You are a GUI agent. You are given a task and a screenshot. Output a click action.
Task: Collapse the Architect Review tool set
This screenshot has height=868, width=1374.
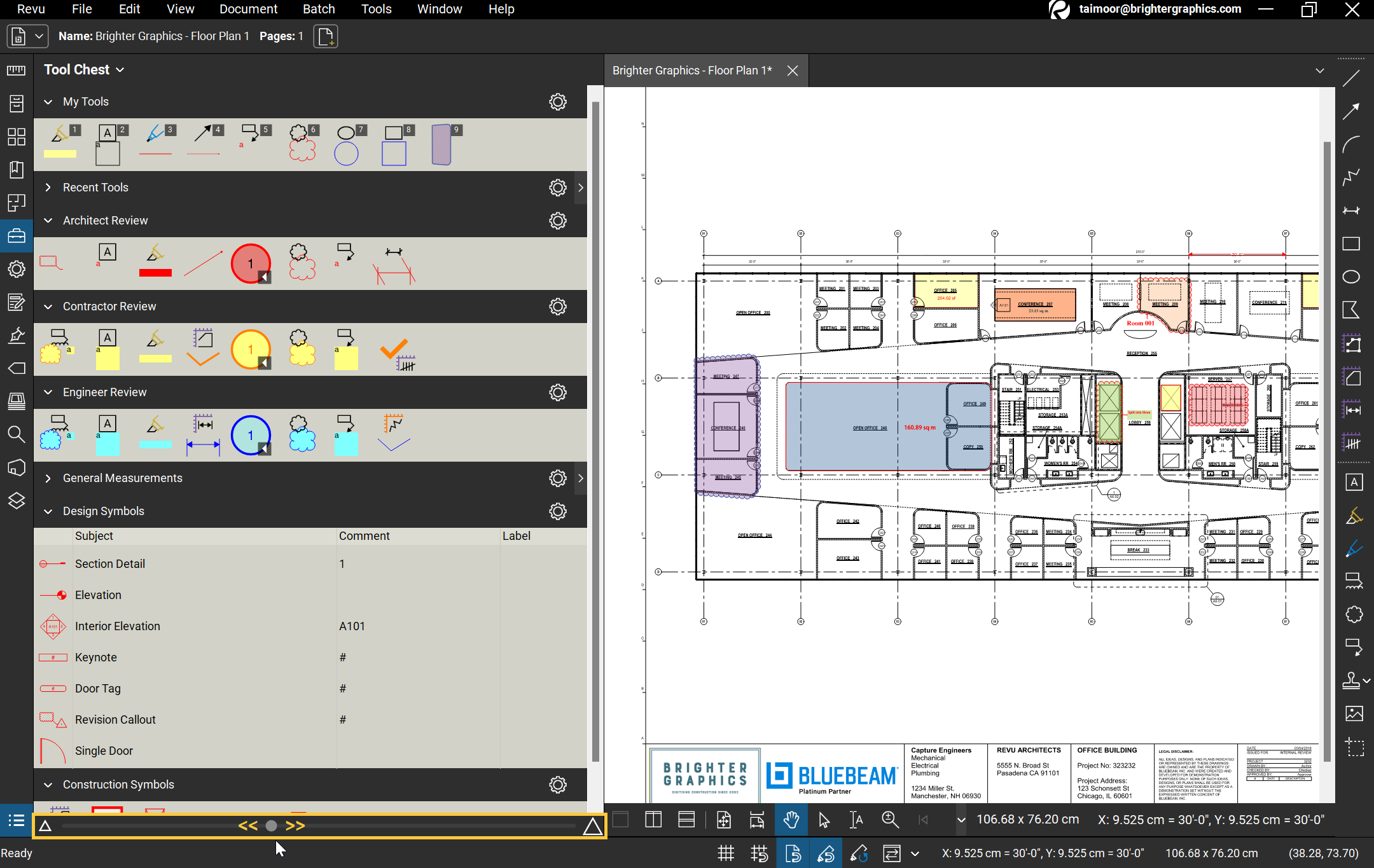tap(48, 221)
